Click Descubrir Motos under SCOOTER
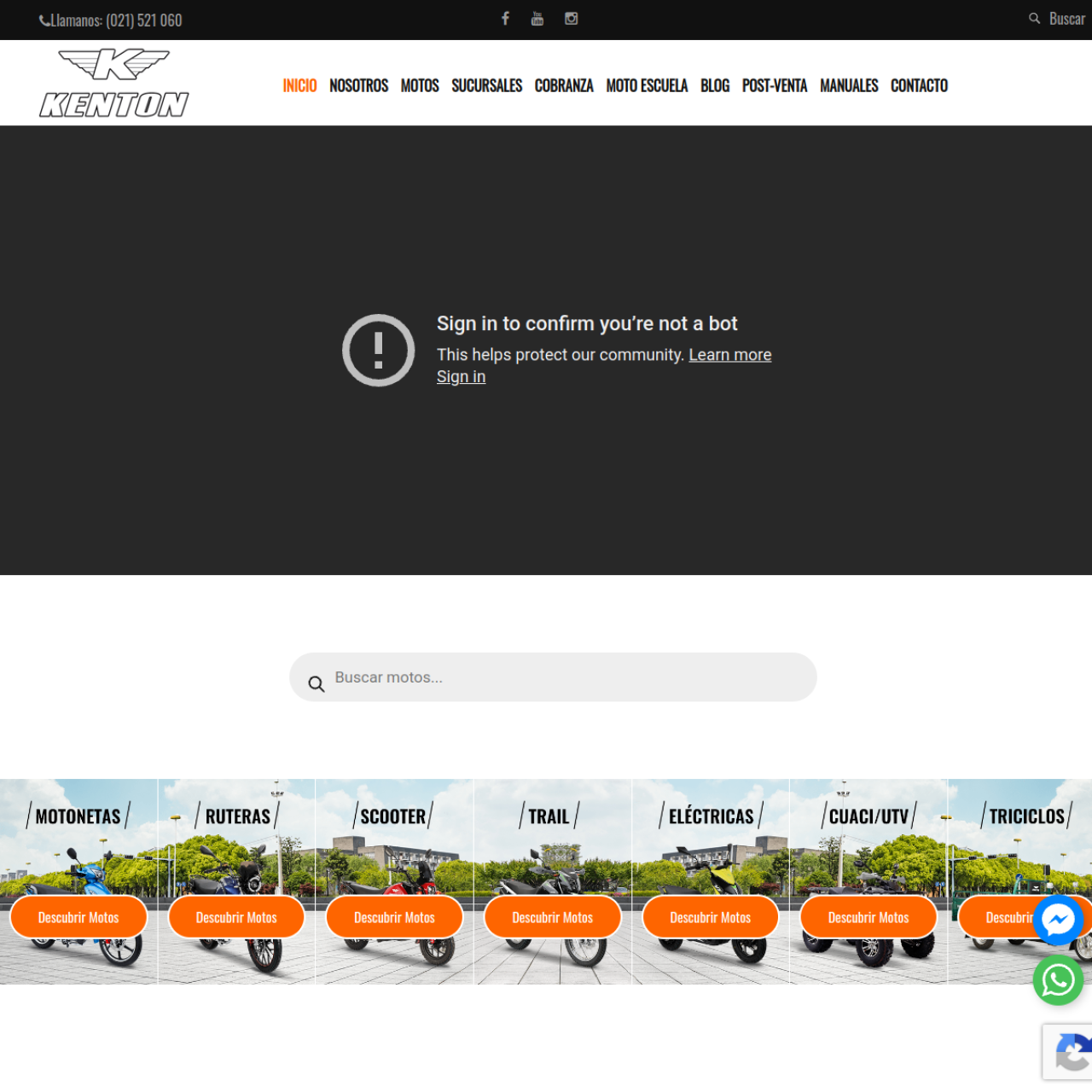Screen dimensions: 1092x1092 (x=394, y=918)
